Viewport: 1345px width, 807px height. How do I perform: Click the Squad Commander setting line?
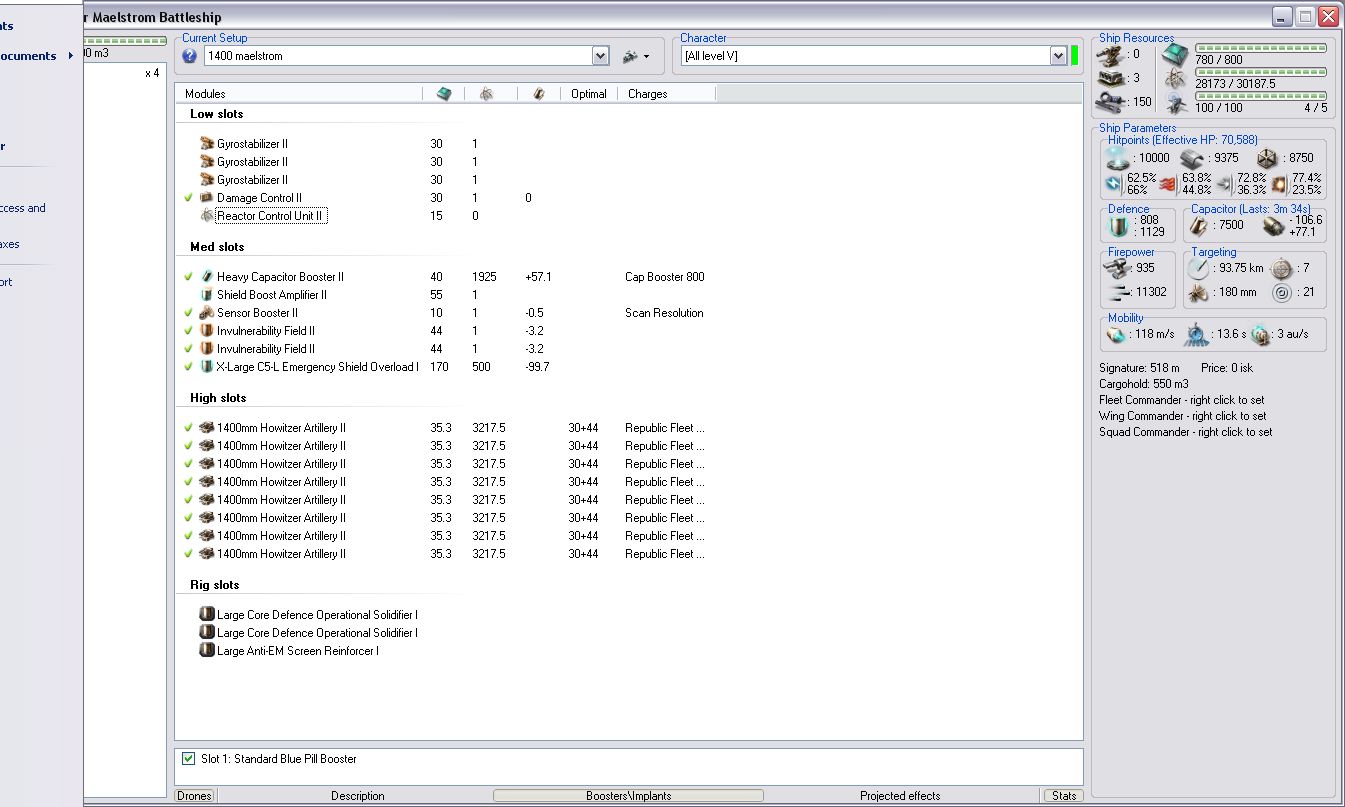[x=1186, y=432]
